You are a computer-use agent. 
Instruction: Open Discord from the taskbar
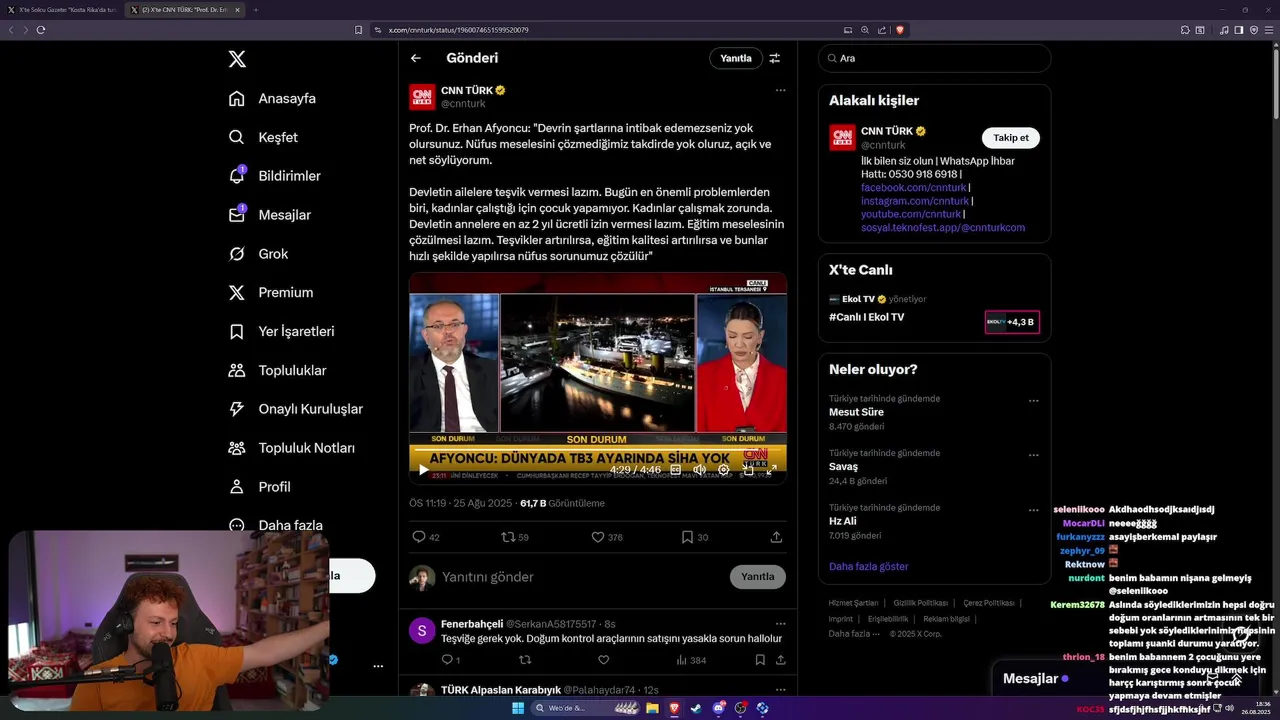click(719, 708)
